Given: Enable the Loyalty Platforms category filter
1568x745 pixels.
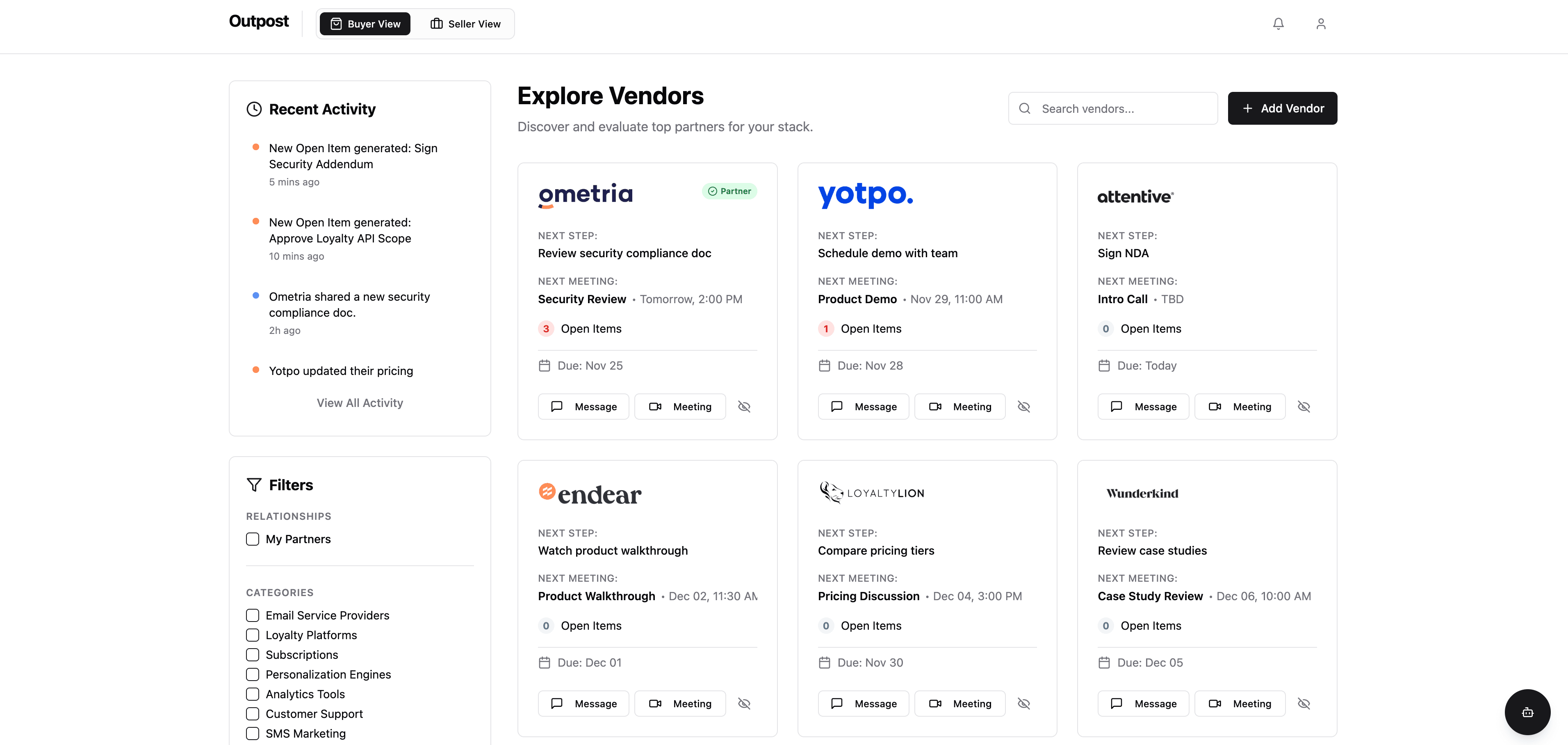Looking at the screenshot, I should click(x=252, y=635).
